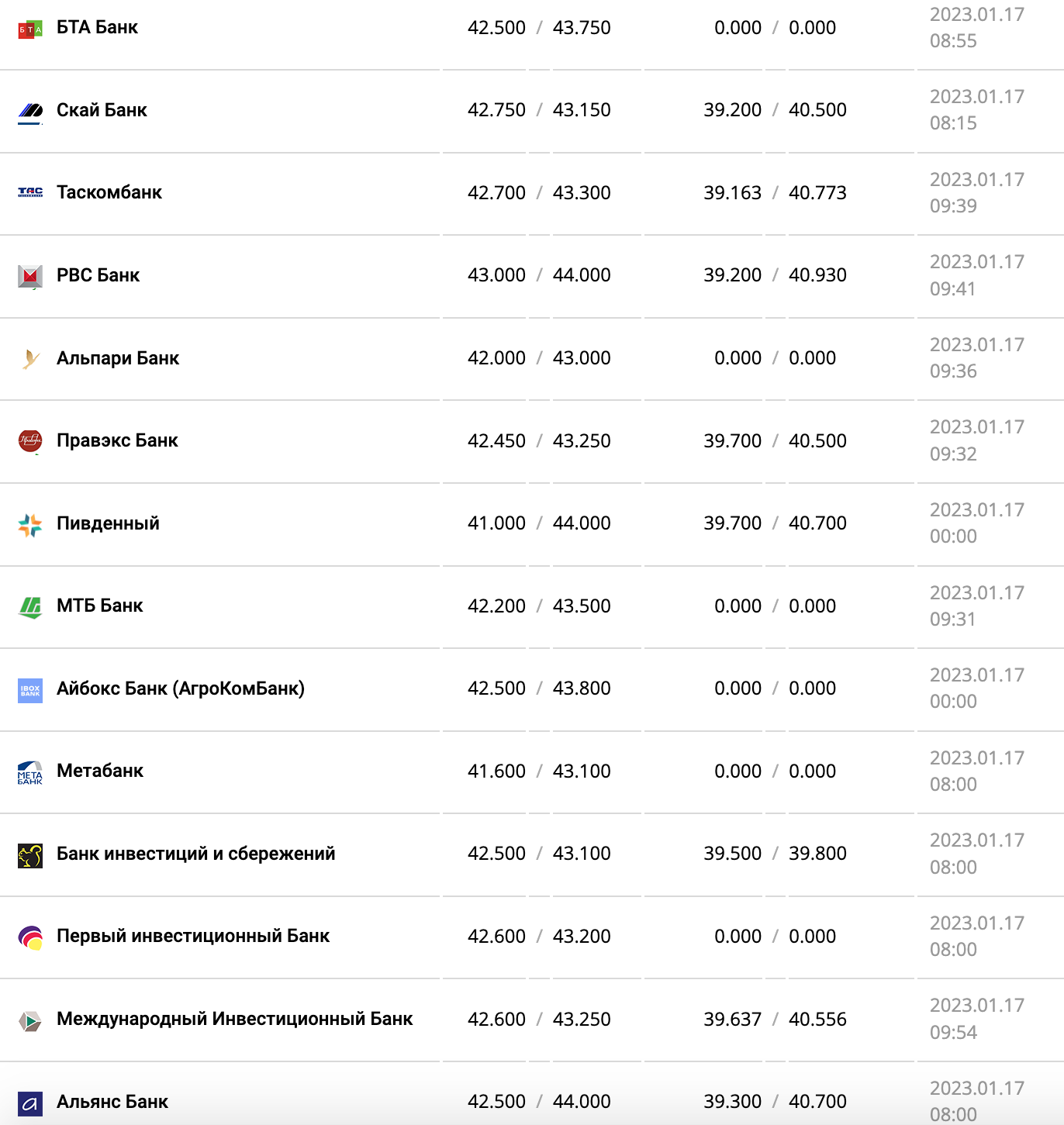1064x1125 pixels.
Task: Open the Альянс Банк link
Action: pyautogui.click(x=112, y=1102)
